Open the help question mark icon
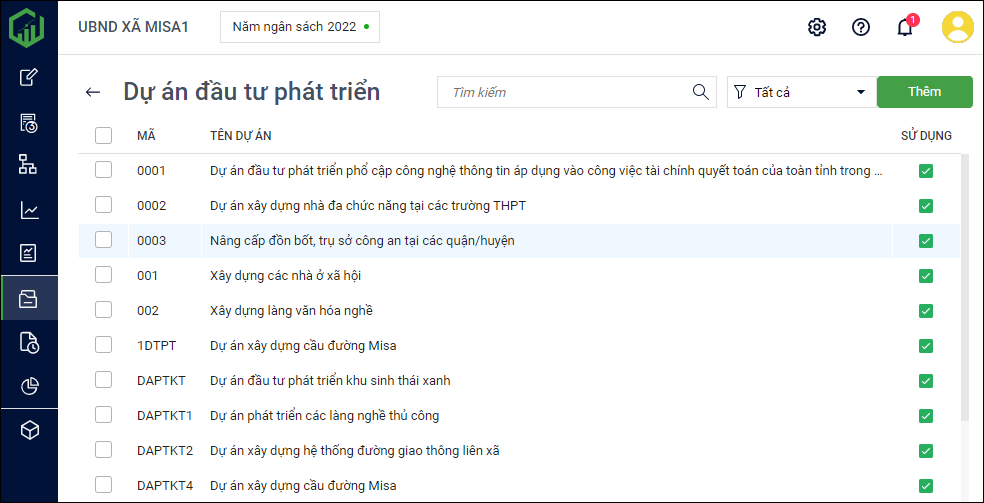 pyautogui.click(x=861, y=27)
